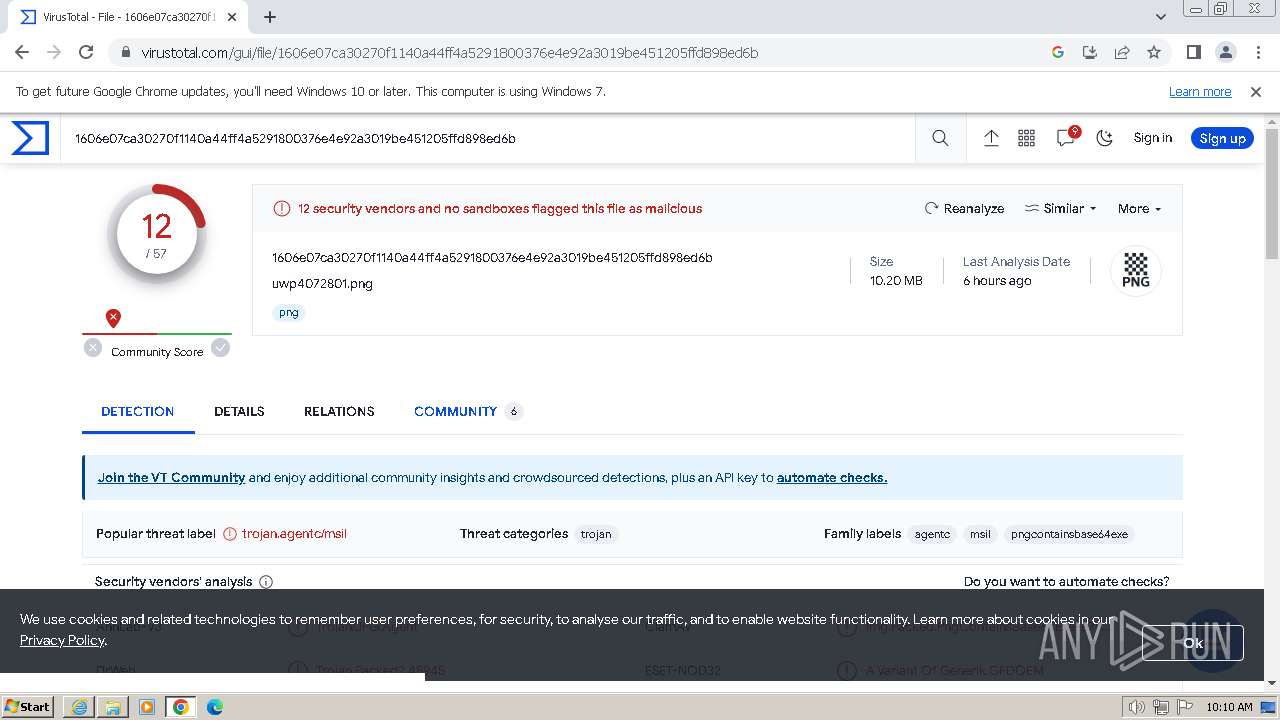
Task: Click the taskbar clock 10:10 AM
Action: 1229,707
